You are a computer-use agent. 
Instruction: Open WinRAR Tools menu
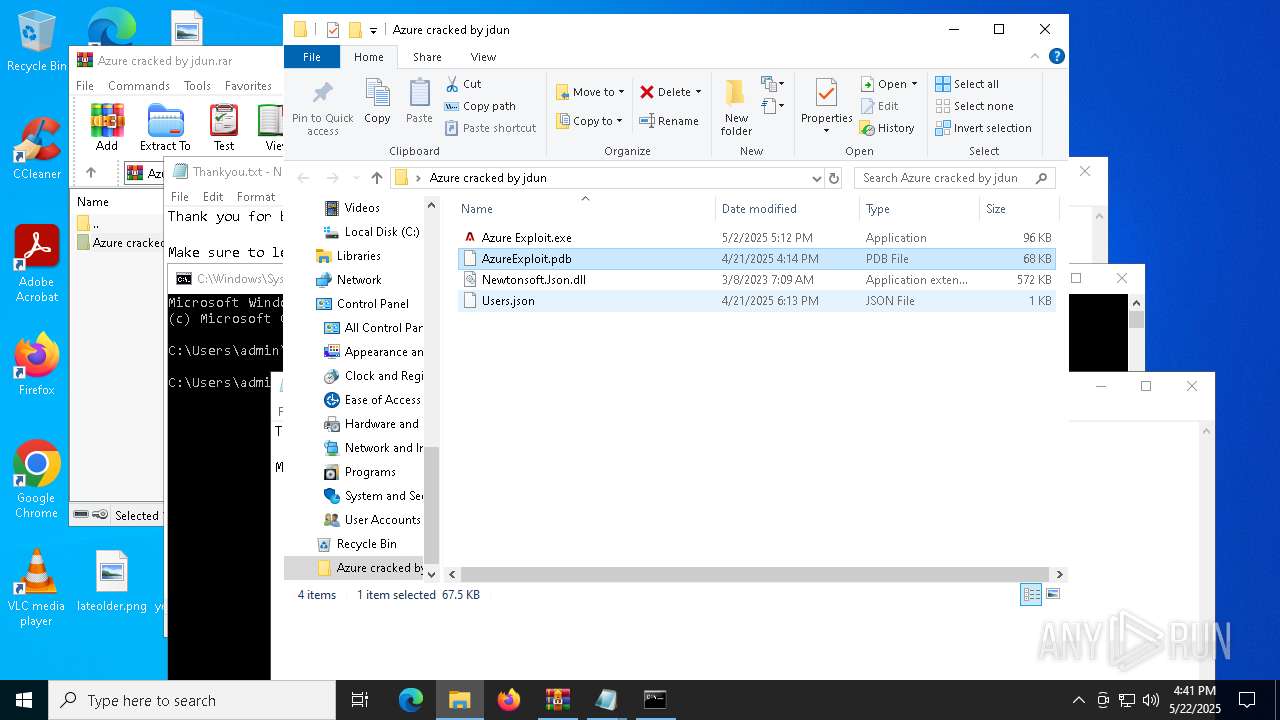(197, 86)
